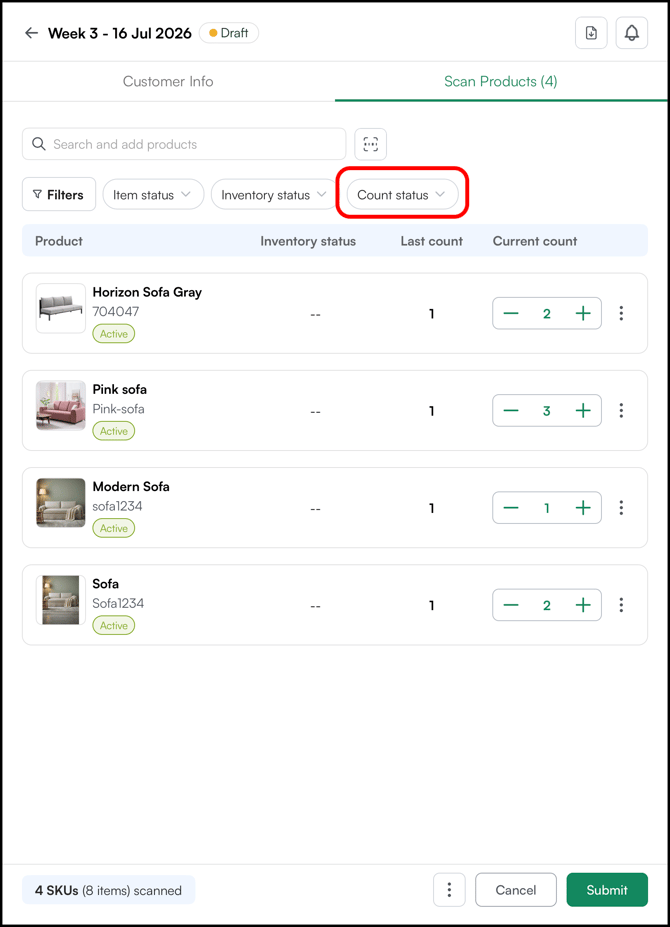The height and width of the screenshot is (927, 670).
Task: Focus the Search and add products field
Action: click(184, 144)
